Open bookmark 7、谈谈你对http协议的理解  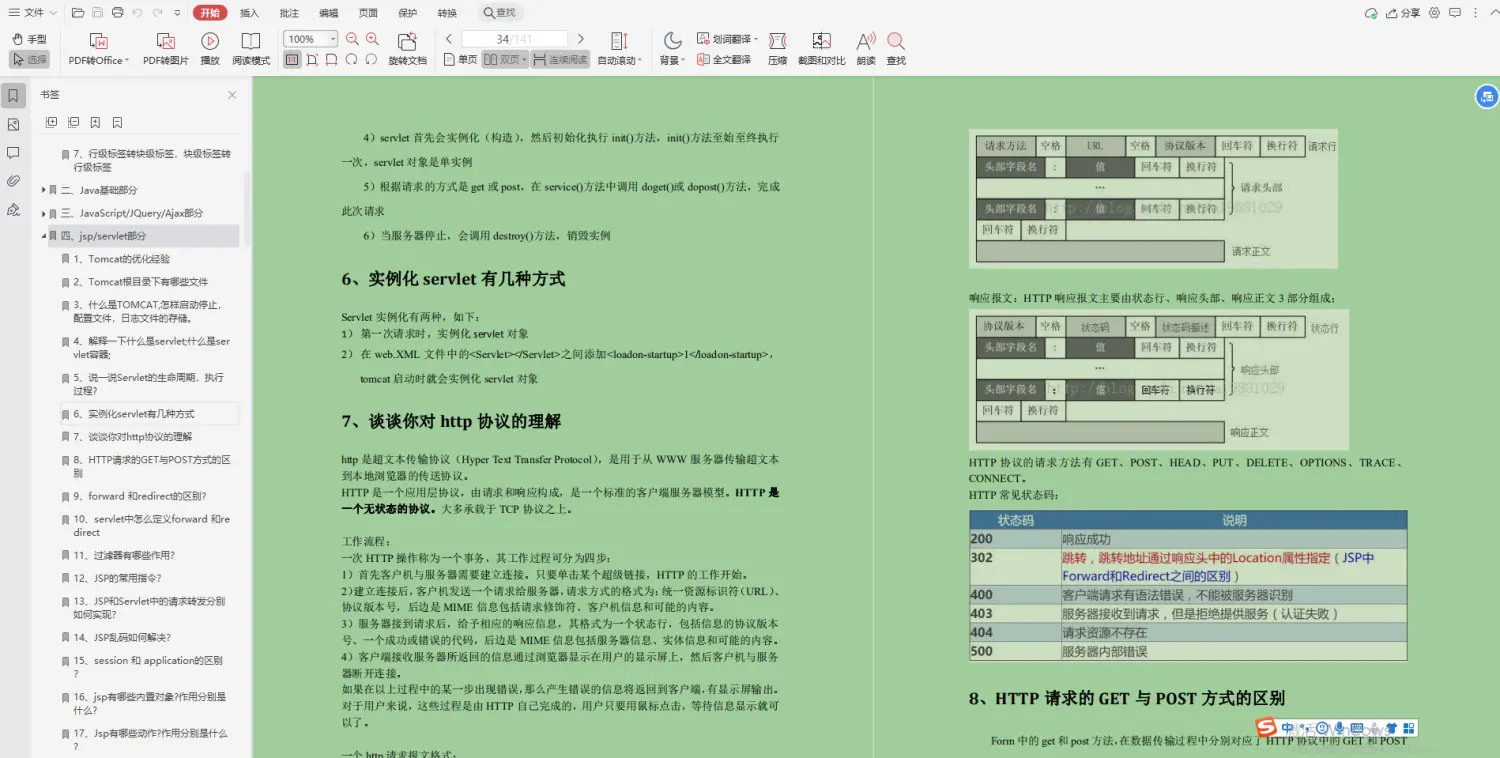[x=133, y=437]
